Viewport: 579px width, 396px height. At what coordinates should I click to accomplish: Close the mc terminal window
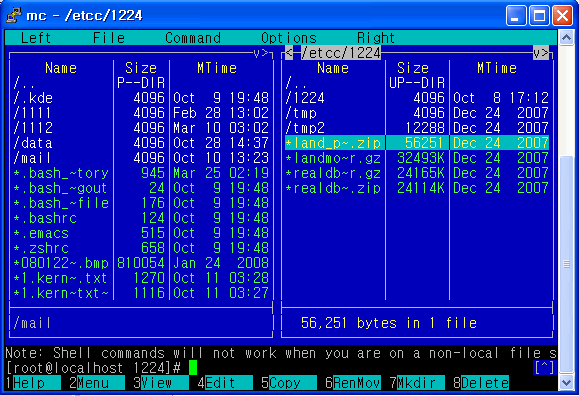(562, 16)
